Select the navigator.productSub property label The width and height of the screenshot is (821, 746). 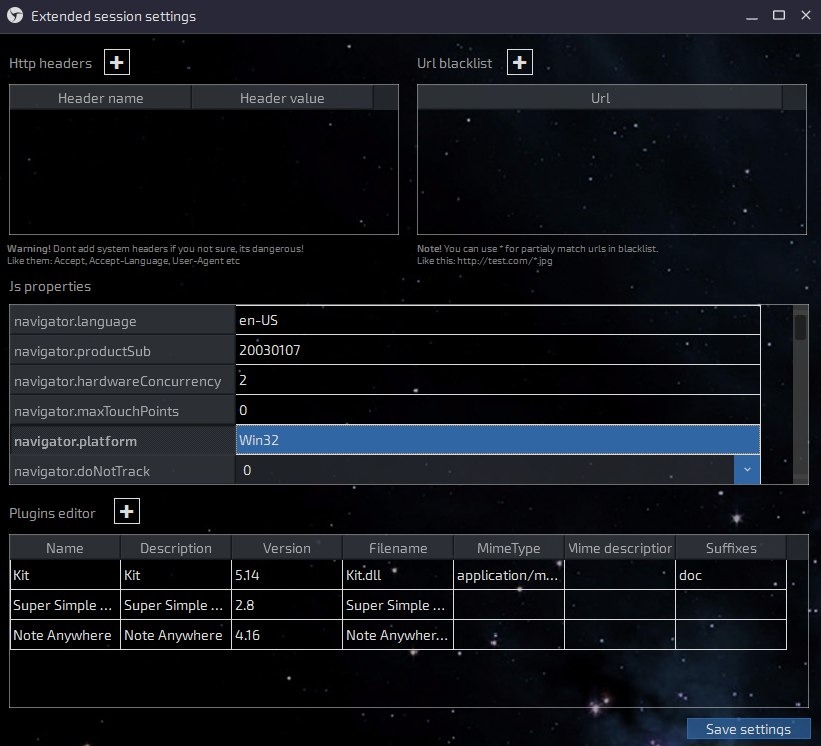(123, 351)
